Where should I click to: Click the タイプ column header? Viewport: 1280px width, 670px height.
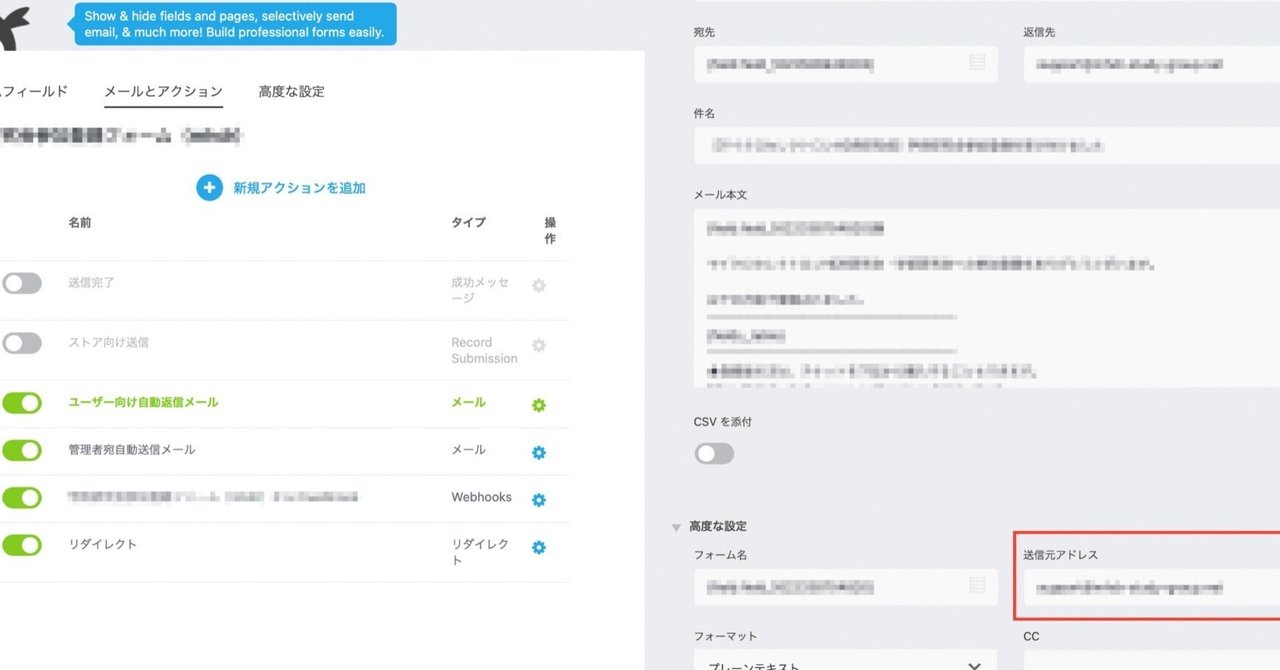(x=468, y=222)
